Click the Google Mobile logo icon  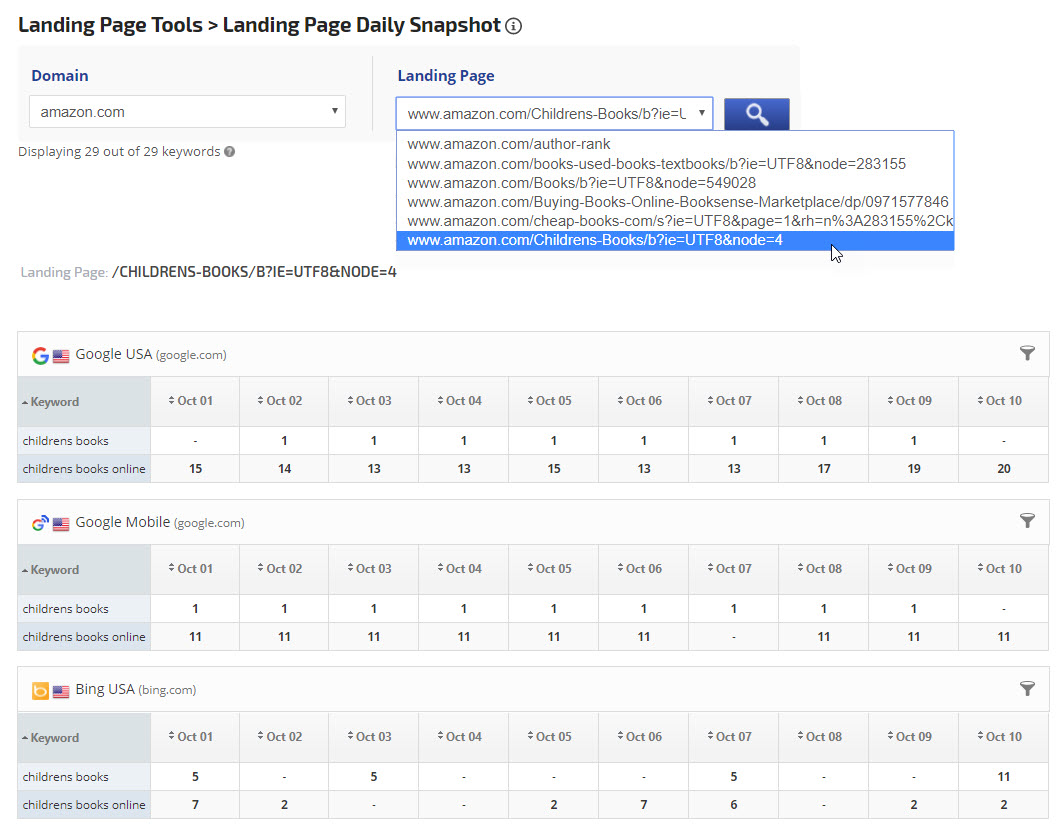coord(40,523)
